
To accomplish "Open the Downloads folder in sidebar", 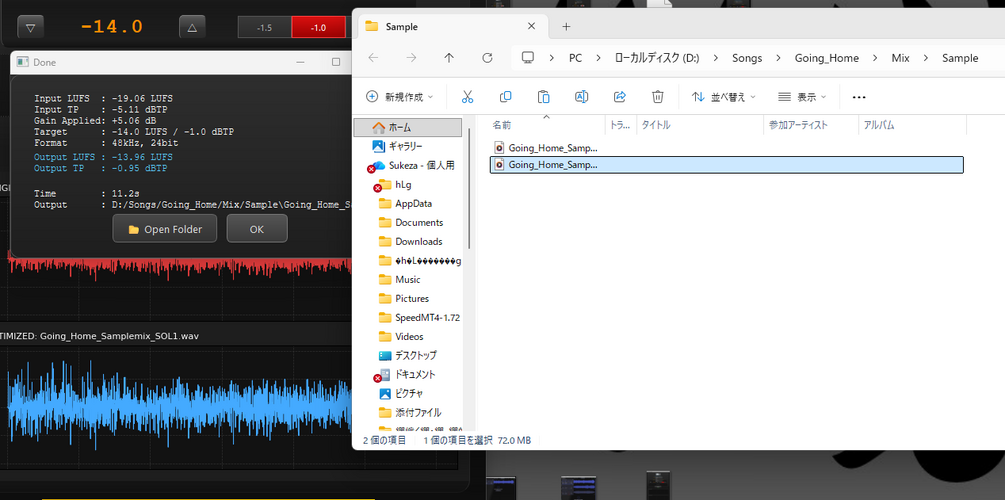I will pyautogui.click(x=408, y=241).
